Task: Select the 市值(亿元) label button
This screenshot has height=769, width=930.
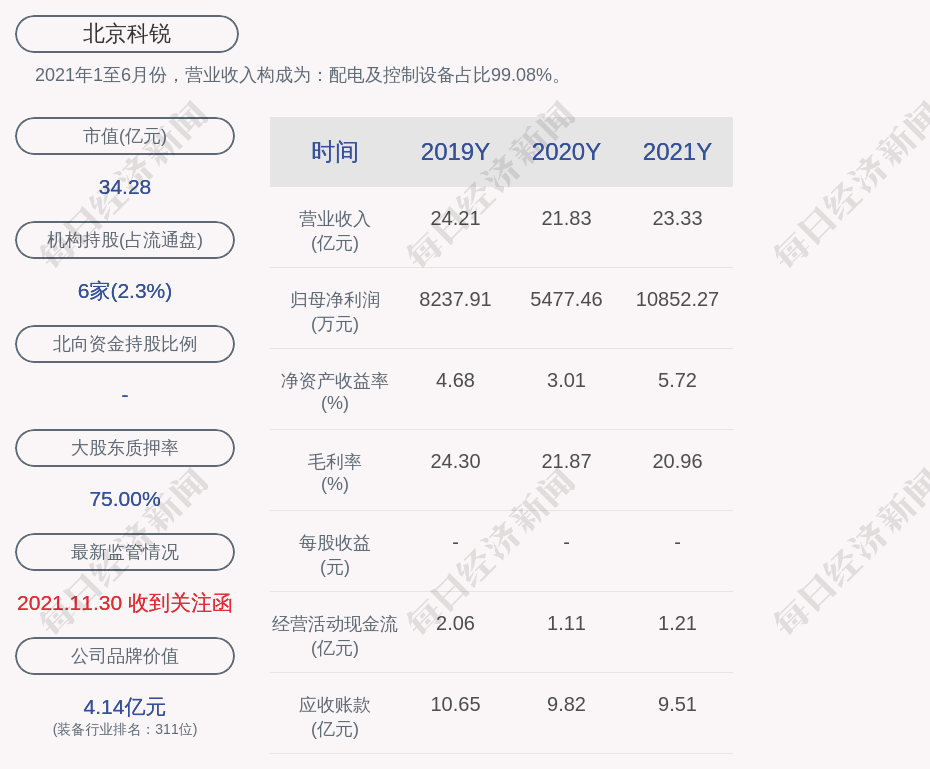Action: (125, 136)
